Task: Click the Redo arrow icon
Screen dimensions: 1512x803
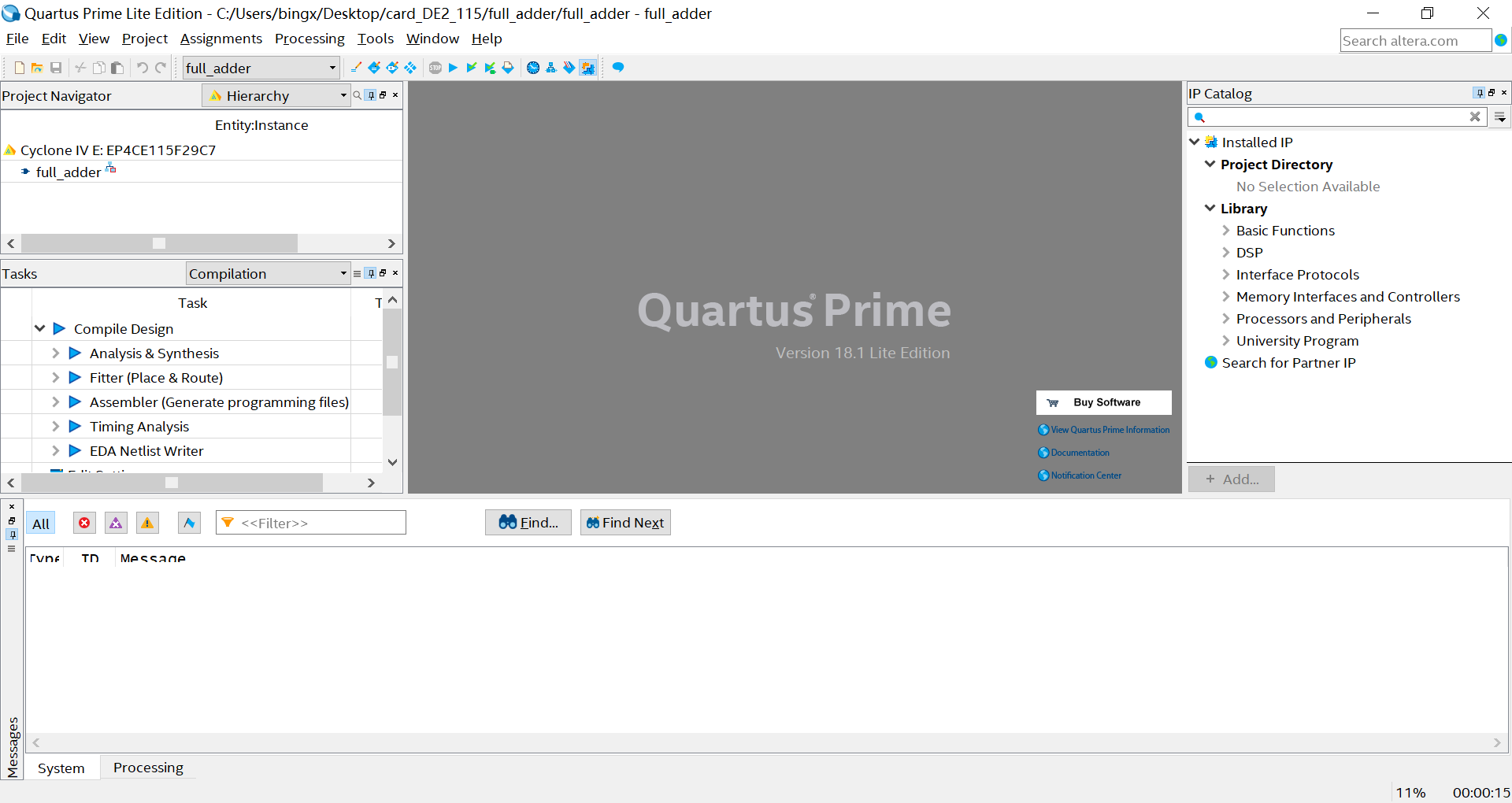Action: (161, 68)
